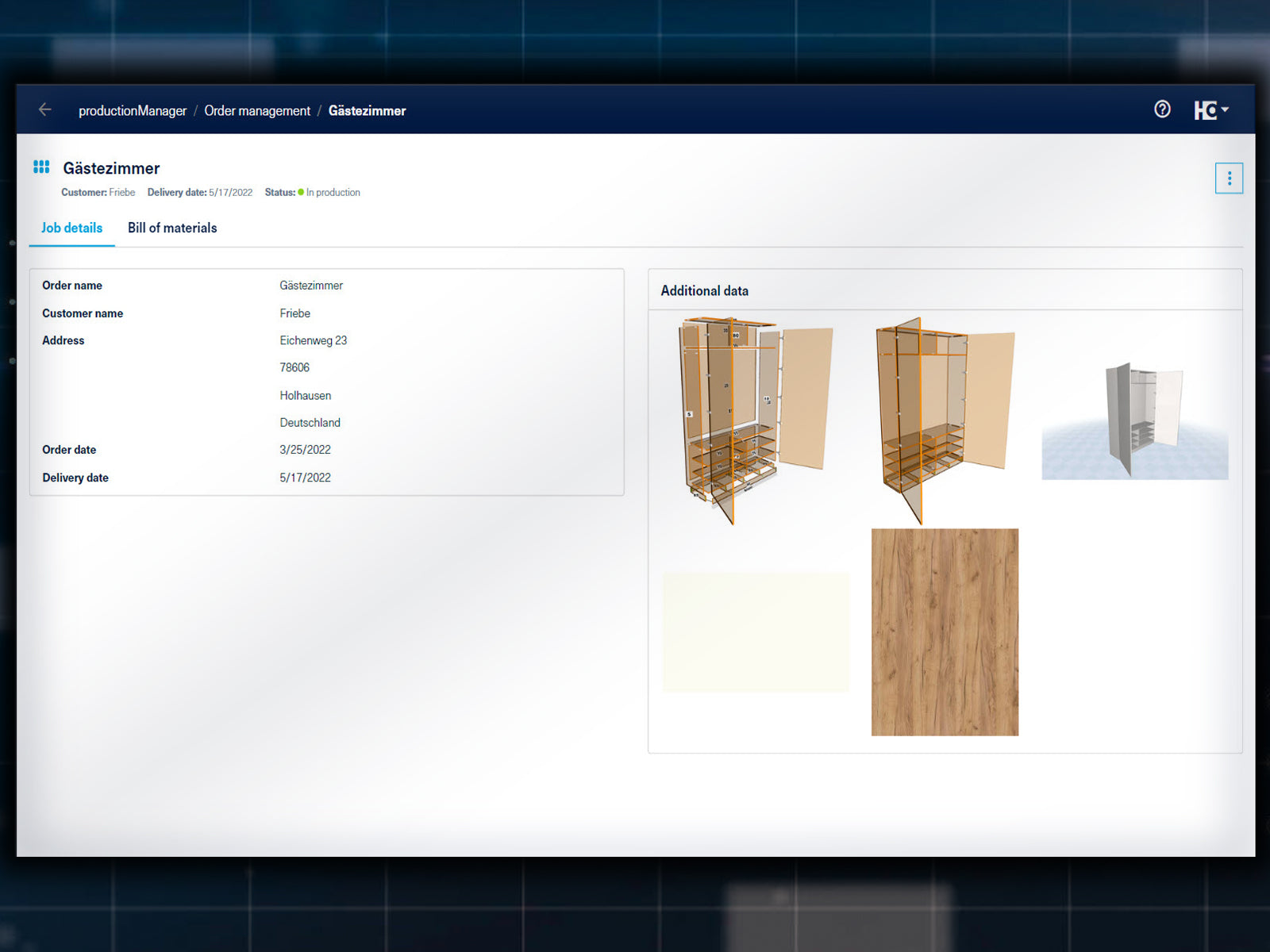Go to productionManager in the breadcrumb

point(133,111)
